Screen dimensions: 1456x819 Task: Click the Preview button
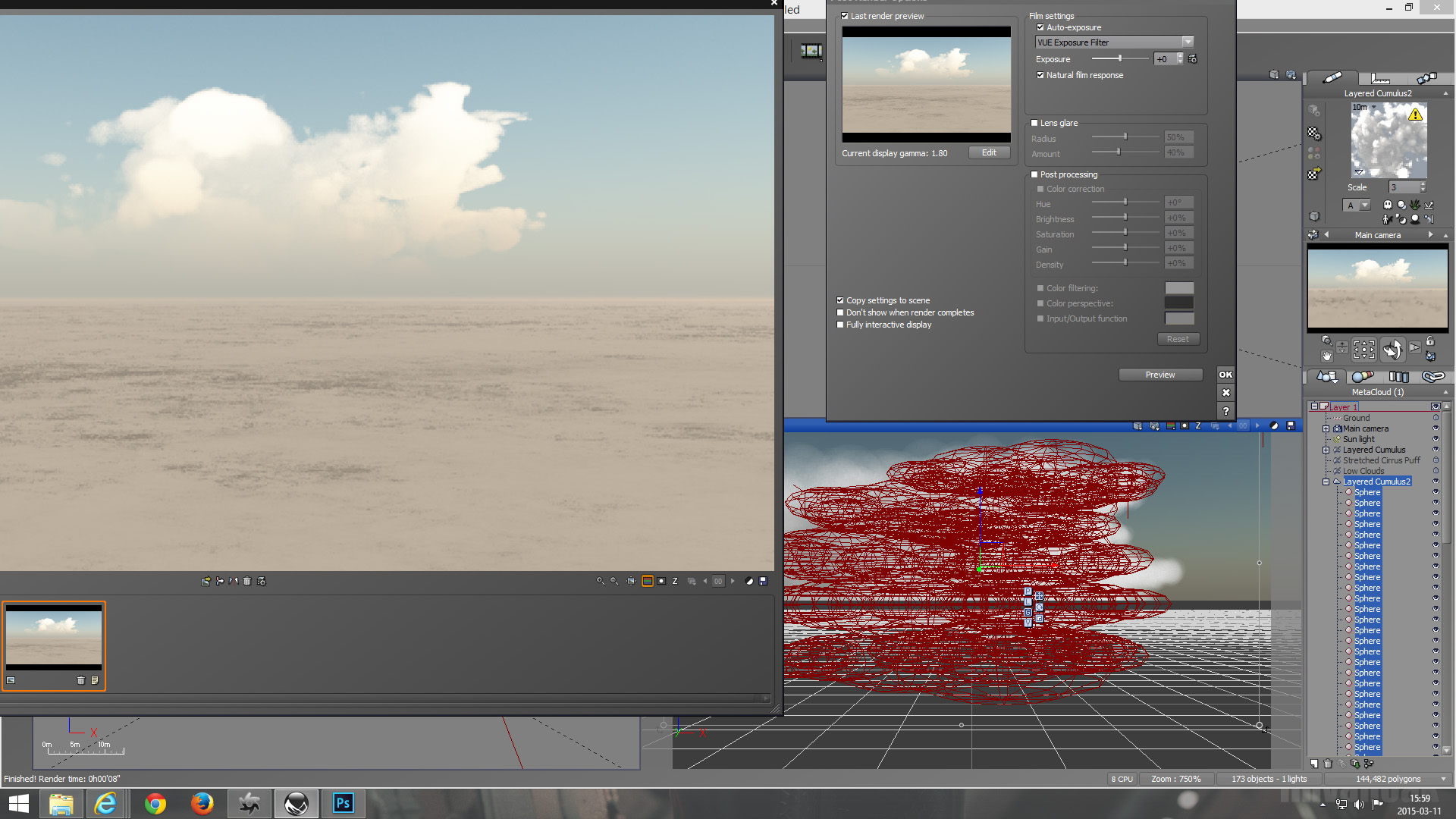(1159, 375)
